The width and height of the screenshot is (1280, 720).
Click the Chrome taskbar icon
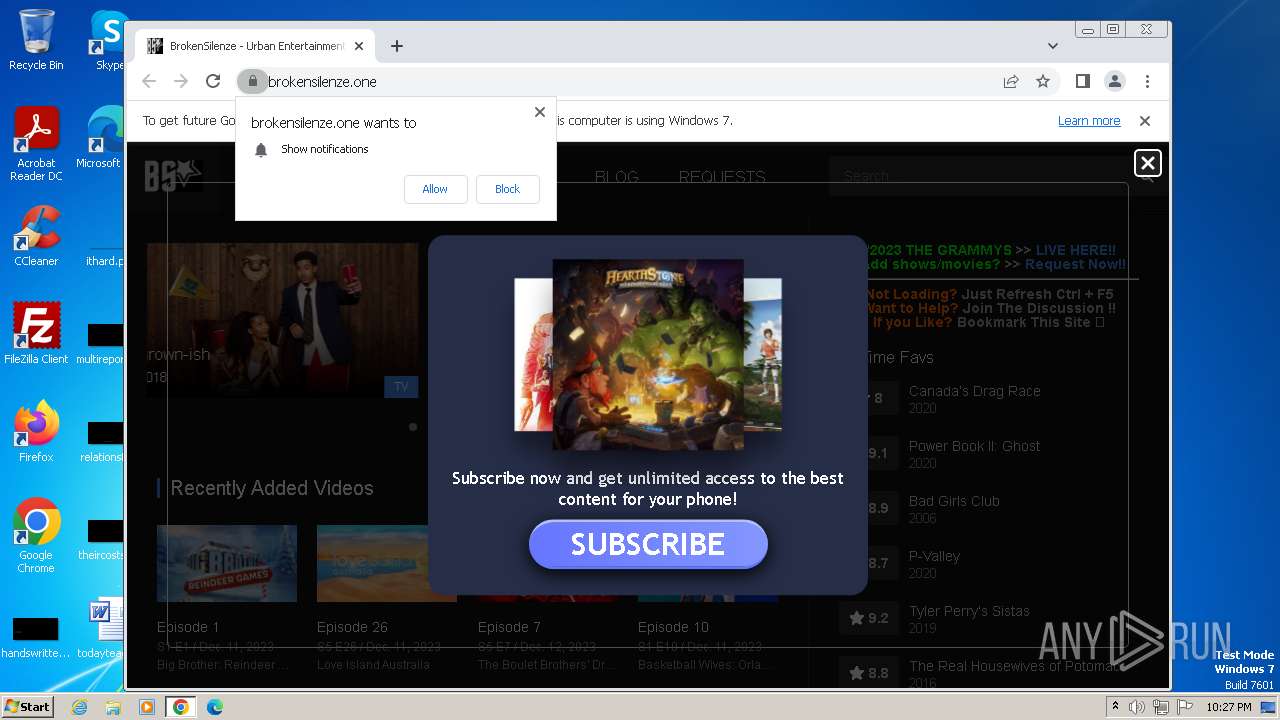[181, 707]
